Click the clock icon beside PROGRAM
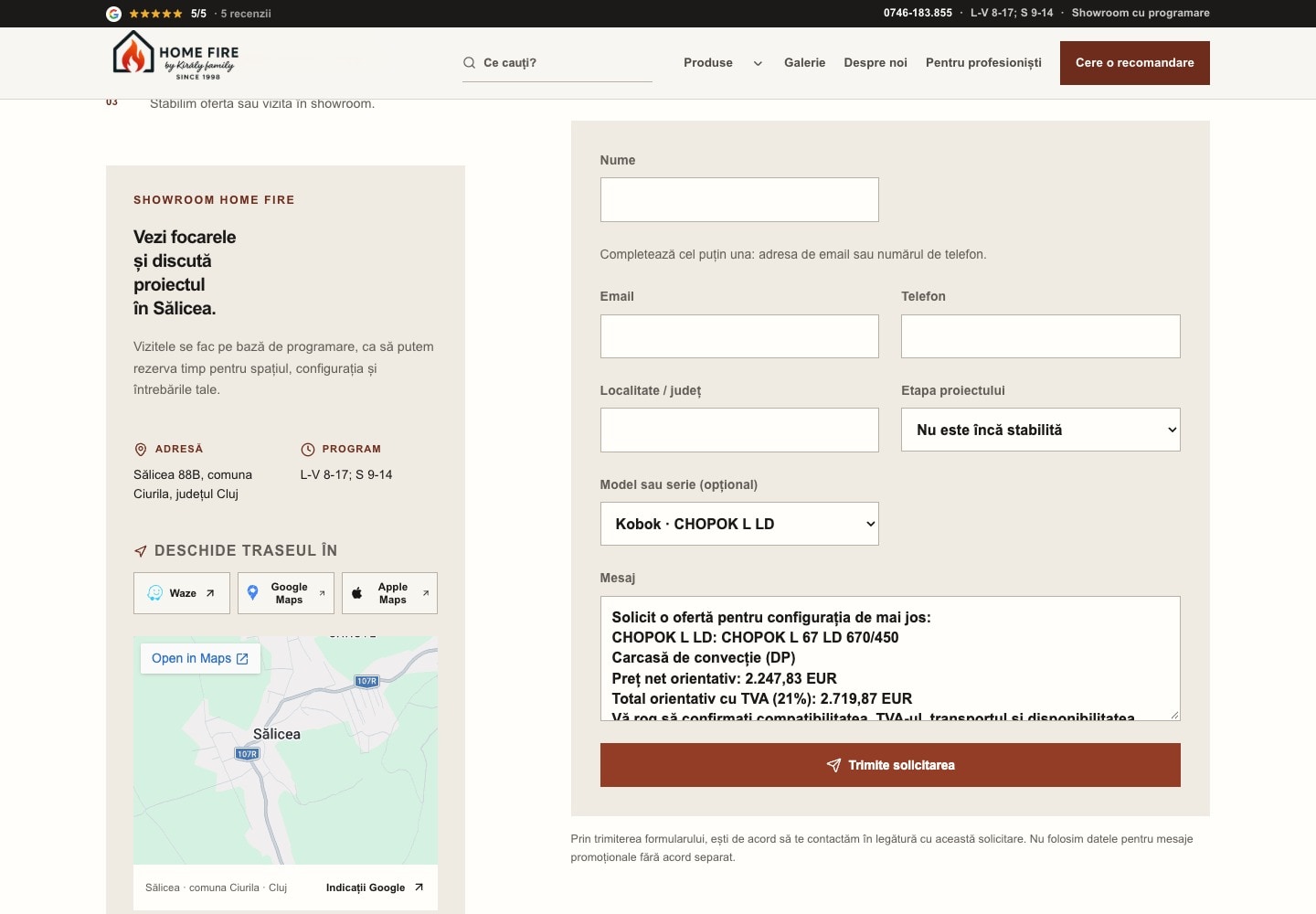 308,450
